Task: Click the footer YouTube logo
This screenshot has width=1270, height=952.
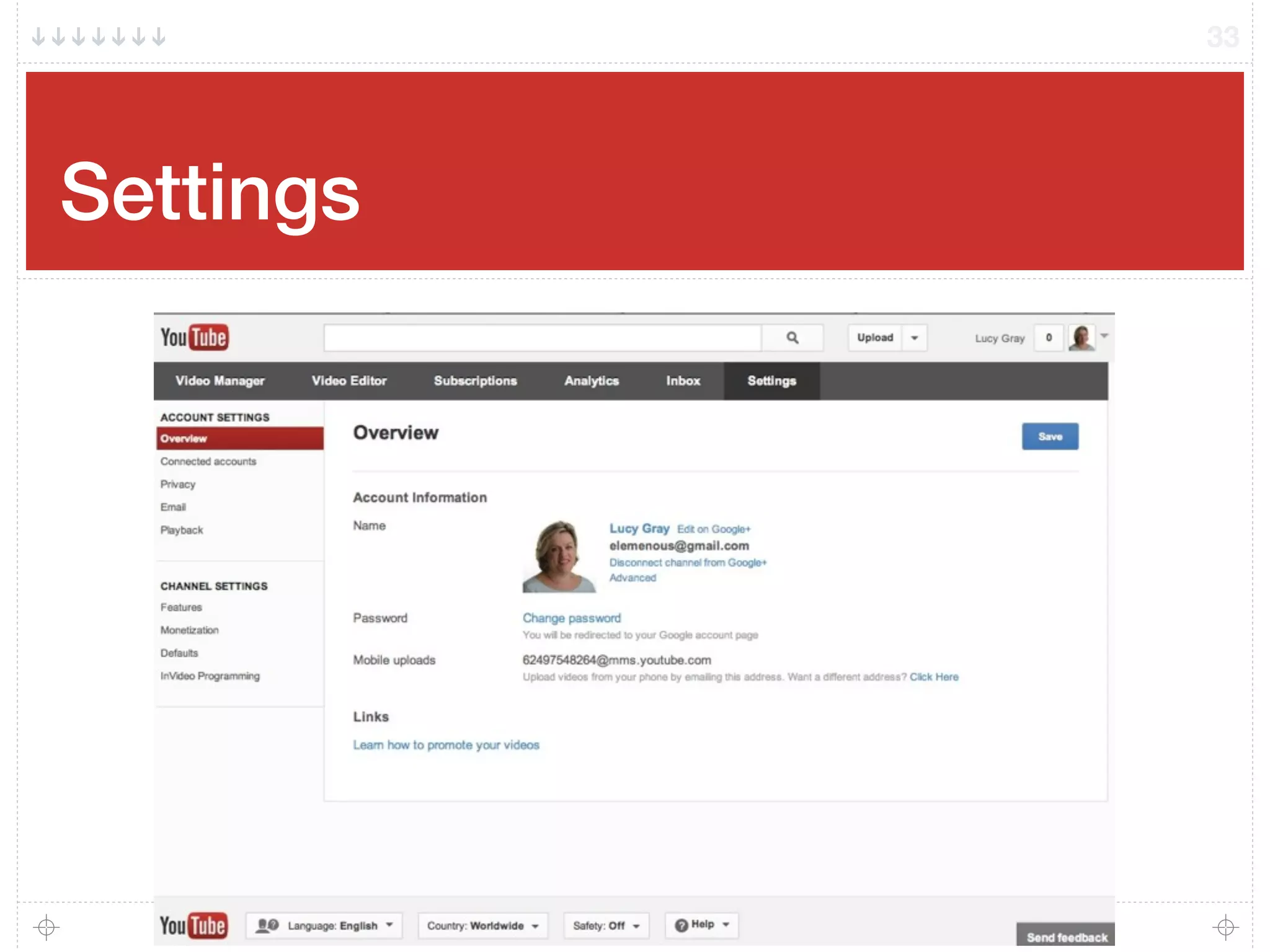Action: [x=193, y=925]
